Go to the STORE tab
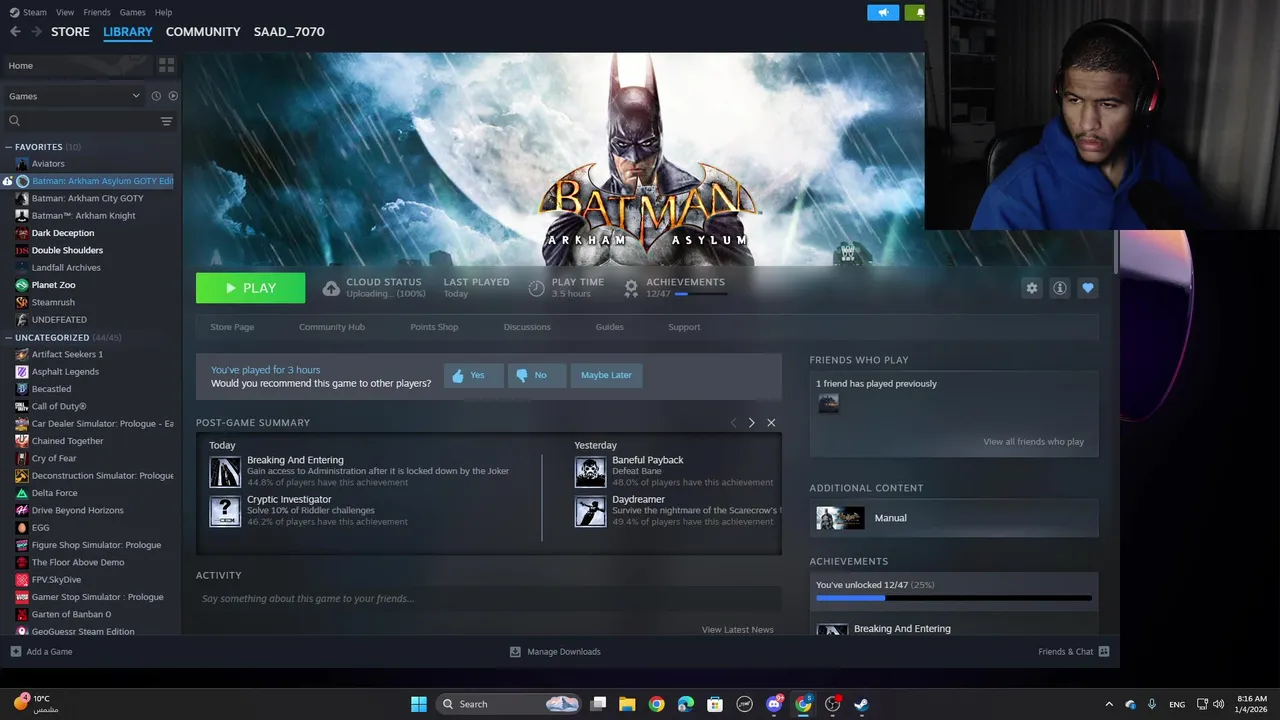The width and height of the screenshot is (1280, 720). (x=70, y=32)
